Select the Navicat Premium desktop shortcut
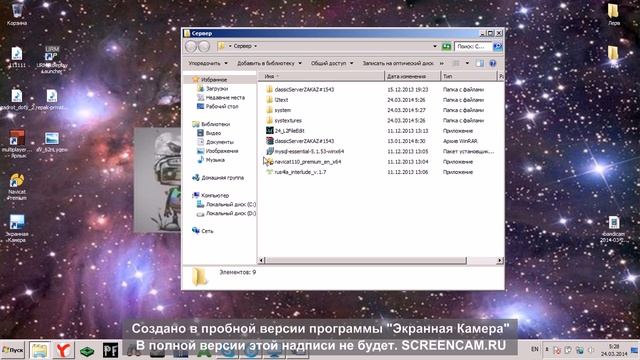The width and height of the screenshot is (640, 360). (17, 187)
